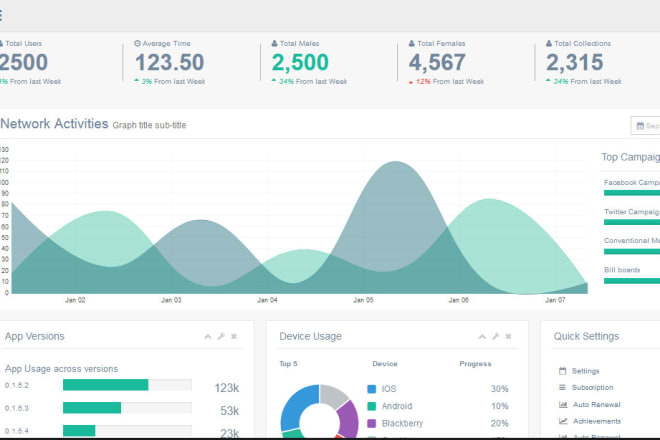
Task: Click the Total Males value 2,500
Action: tap(300, 62)
